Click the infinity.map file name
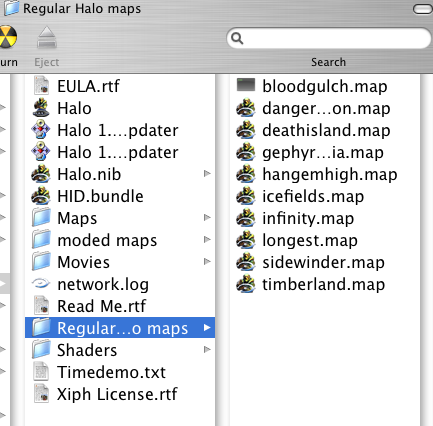The image size is (433, 426). 308,219
